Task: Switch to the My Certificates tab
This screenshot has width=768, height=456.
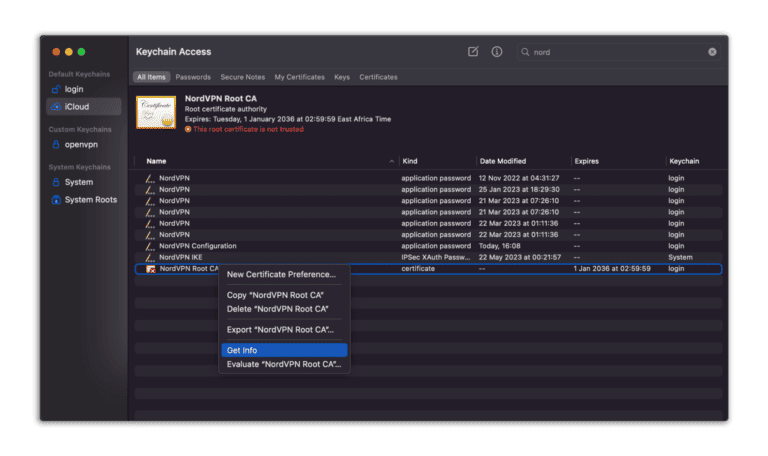Action: click(300, 77)
